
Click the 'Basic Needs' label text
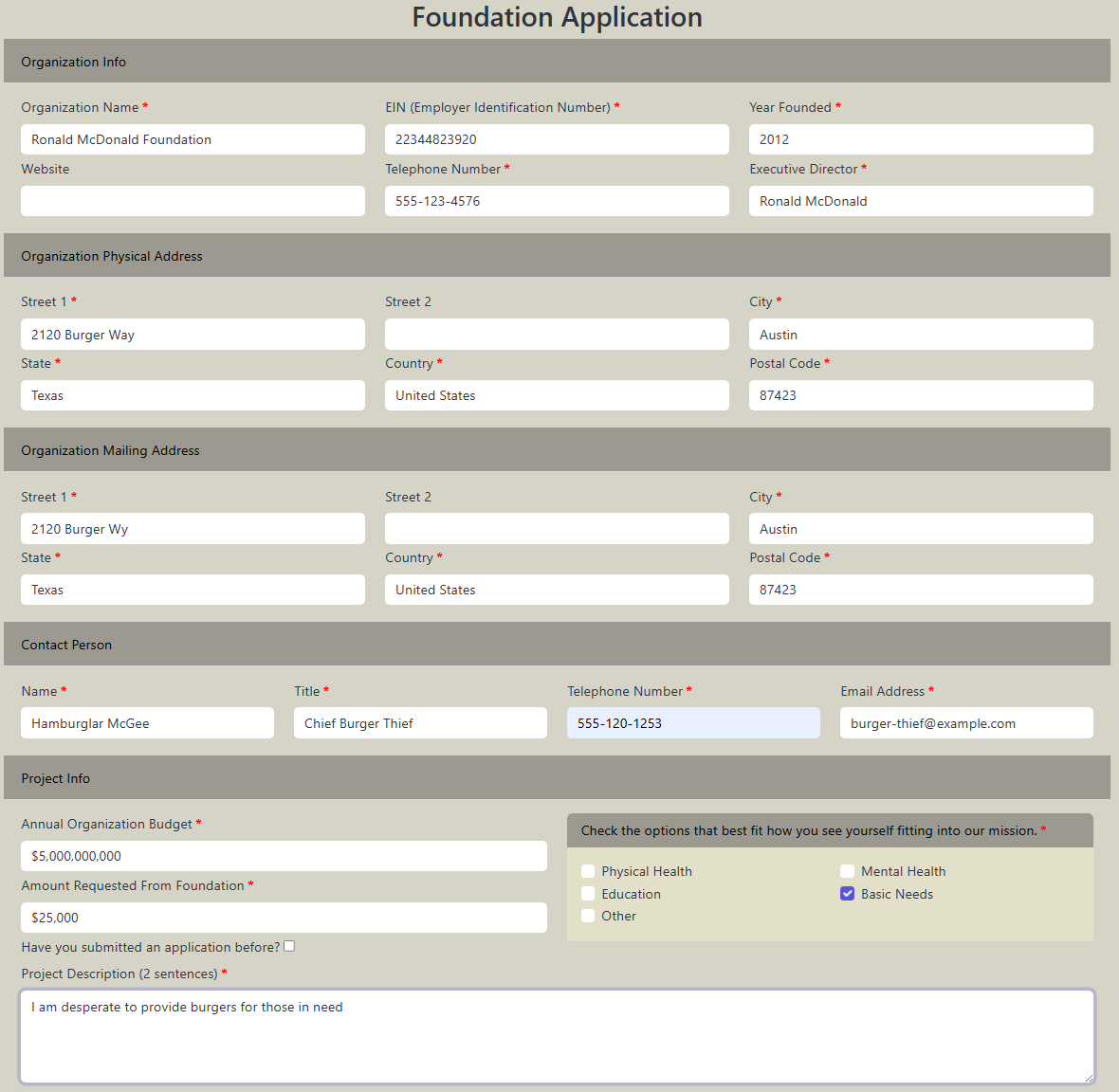pos(897,894)
